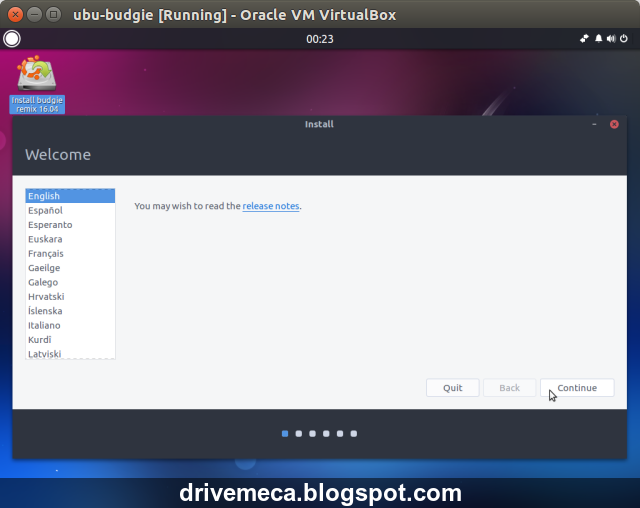The height and width of the screenshot is (508, 640).
Task: Select Español in the language list
Action: 70,210
